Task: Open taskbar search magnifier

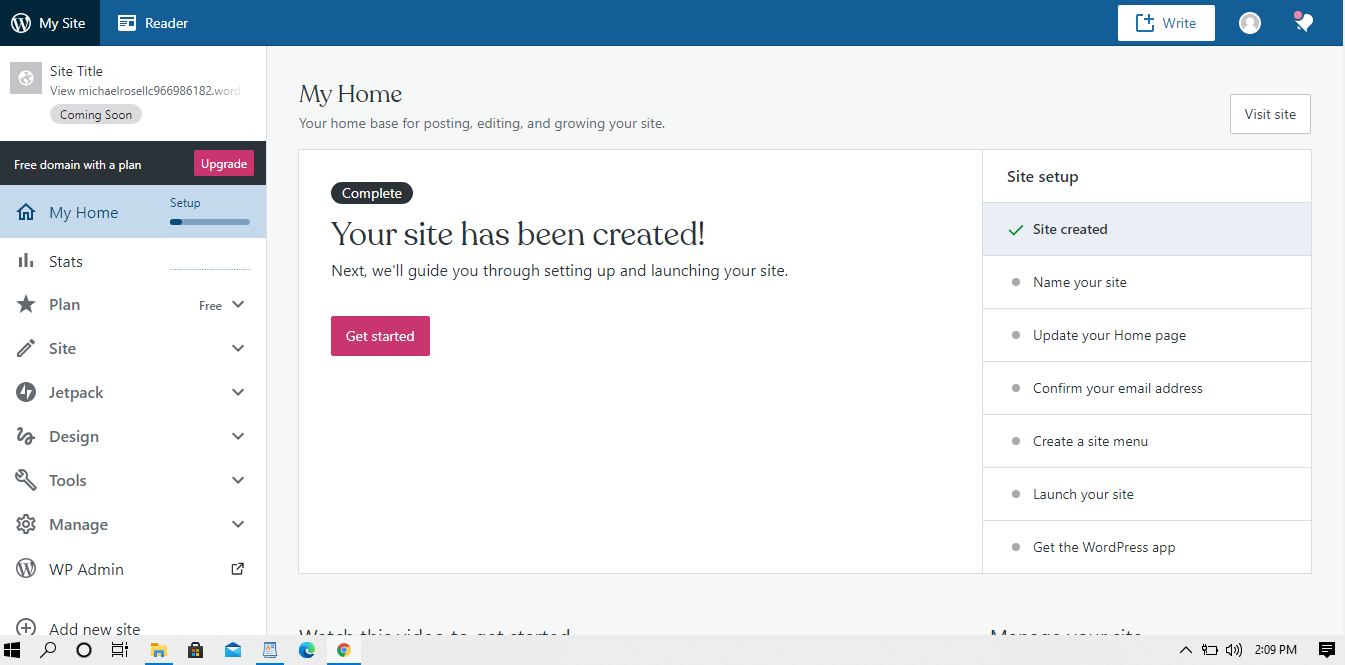Action: click(48, 650)
